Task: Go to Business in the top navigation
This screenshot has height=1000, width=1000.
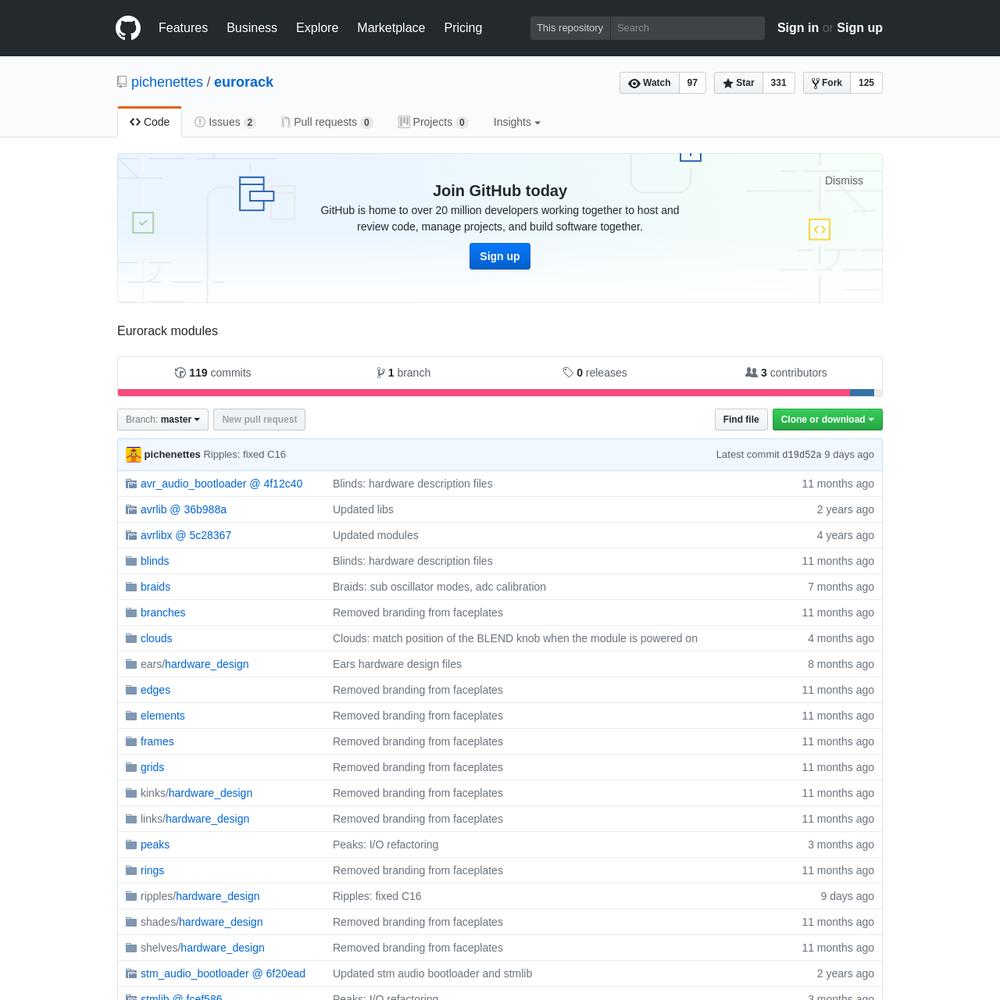Action: [x=252, y=28]
